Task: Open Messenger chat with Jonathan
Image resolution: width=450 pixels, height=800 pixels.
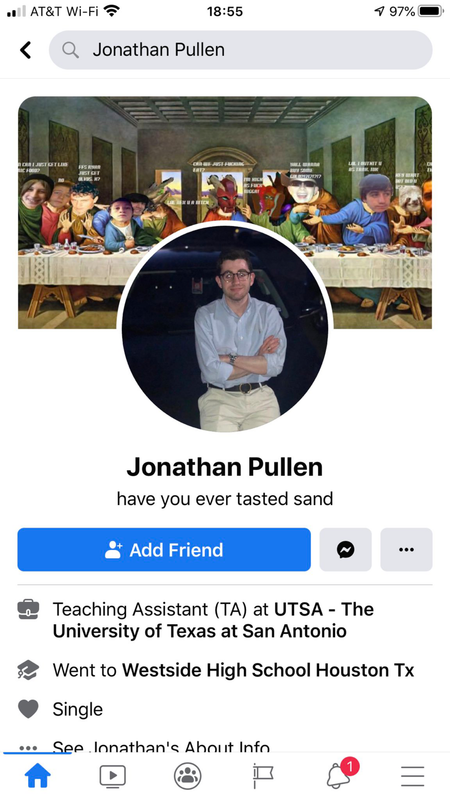Action: click(345, 549)
